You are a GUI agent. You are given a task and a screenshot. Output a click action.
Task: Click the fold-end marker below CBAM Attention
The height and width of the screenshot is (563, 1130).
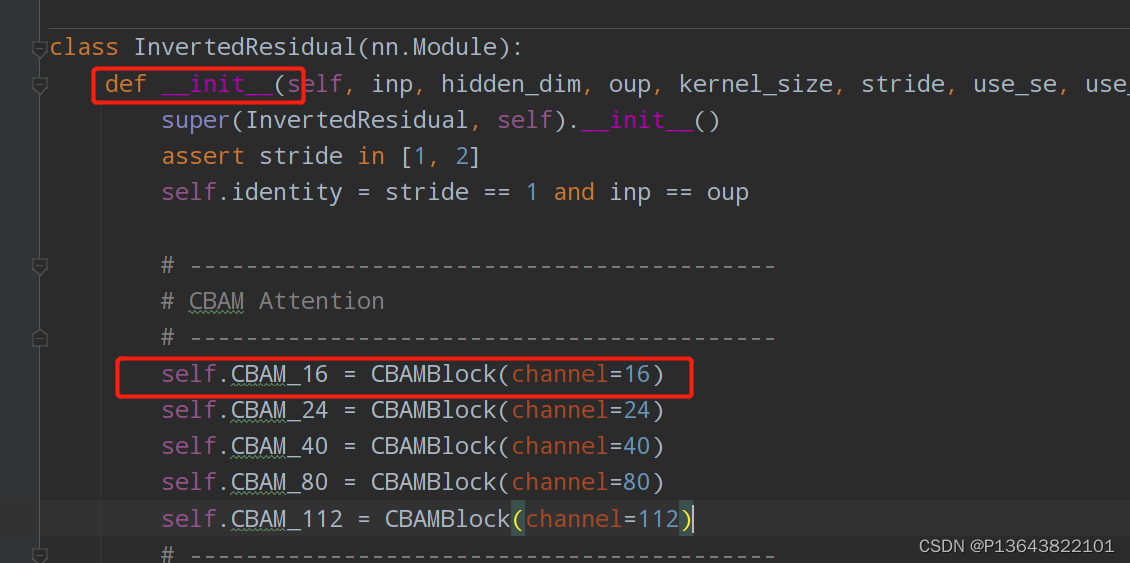[40, 338]
